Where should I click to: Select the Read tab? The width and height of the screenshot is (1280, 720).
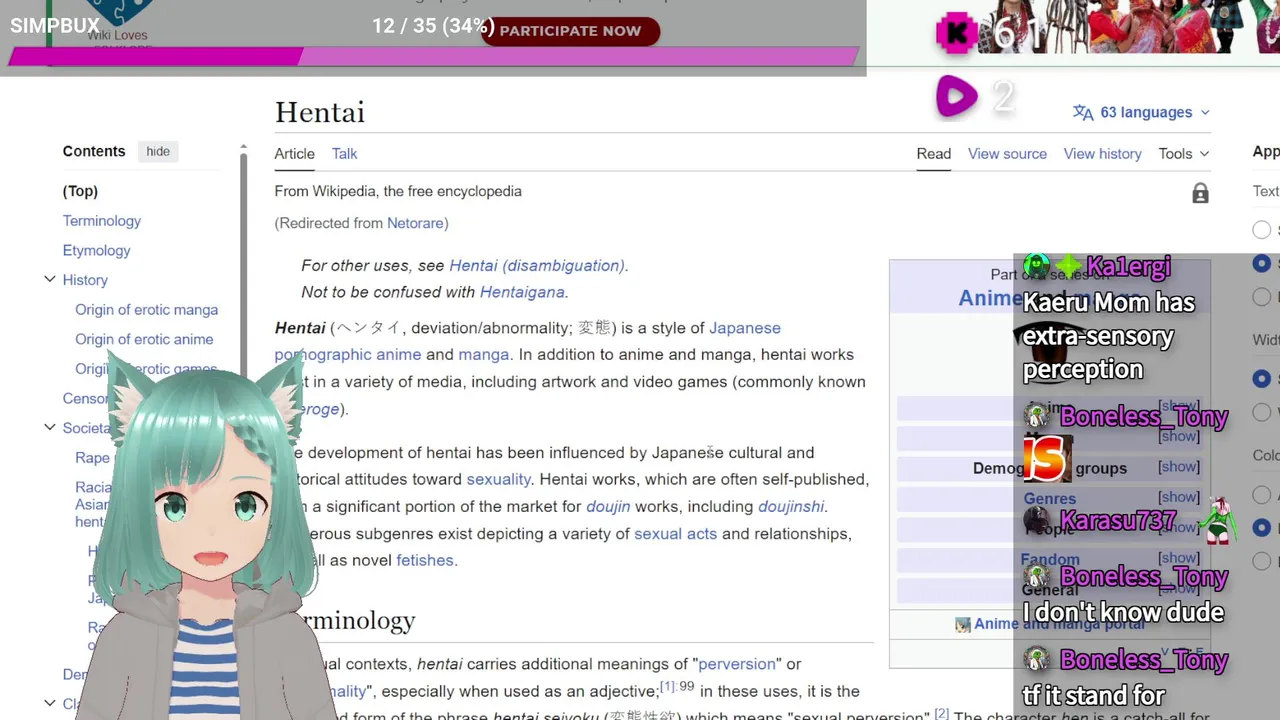[x=934, y=153]
